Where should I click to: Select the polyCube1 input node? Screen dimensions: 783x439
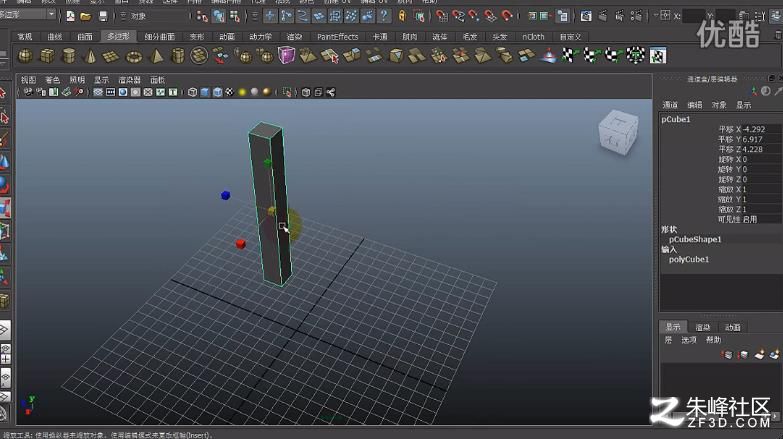pyautogui.click(x=689, y=259)
